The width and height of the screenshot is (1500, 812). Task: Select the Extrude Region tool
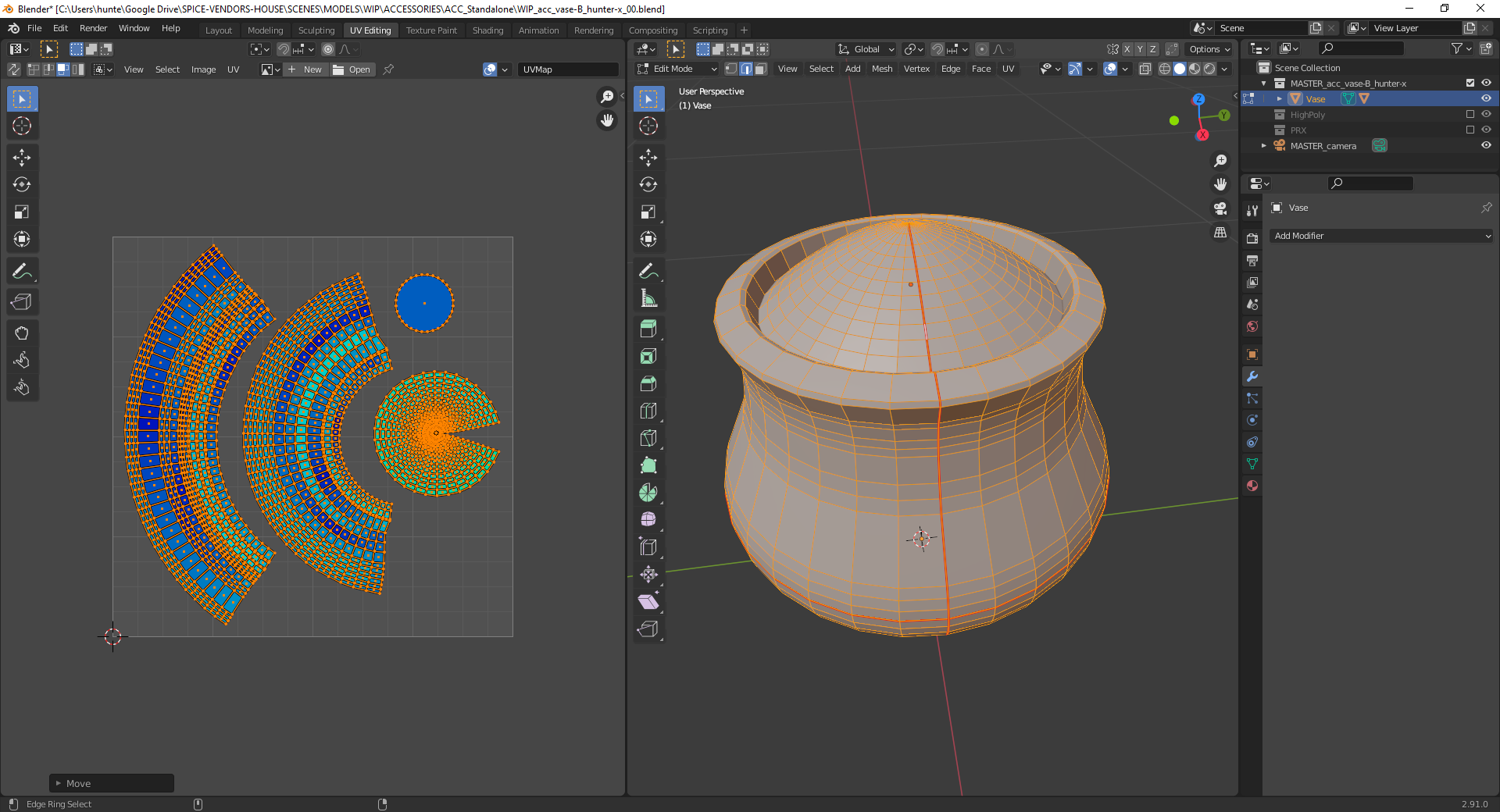(648, 329)
